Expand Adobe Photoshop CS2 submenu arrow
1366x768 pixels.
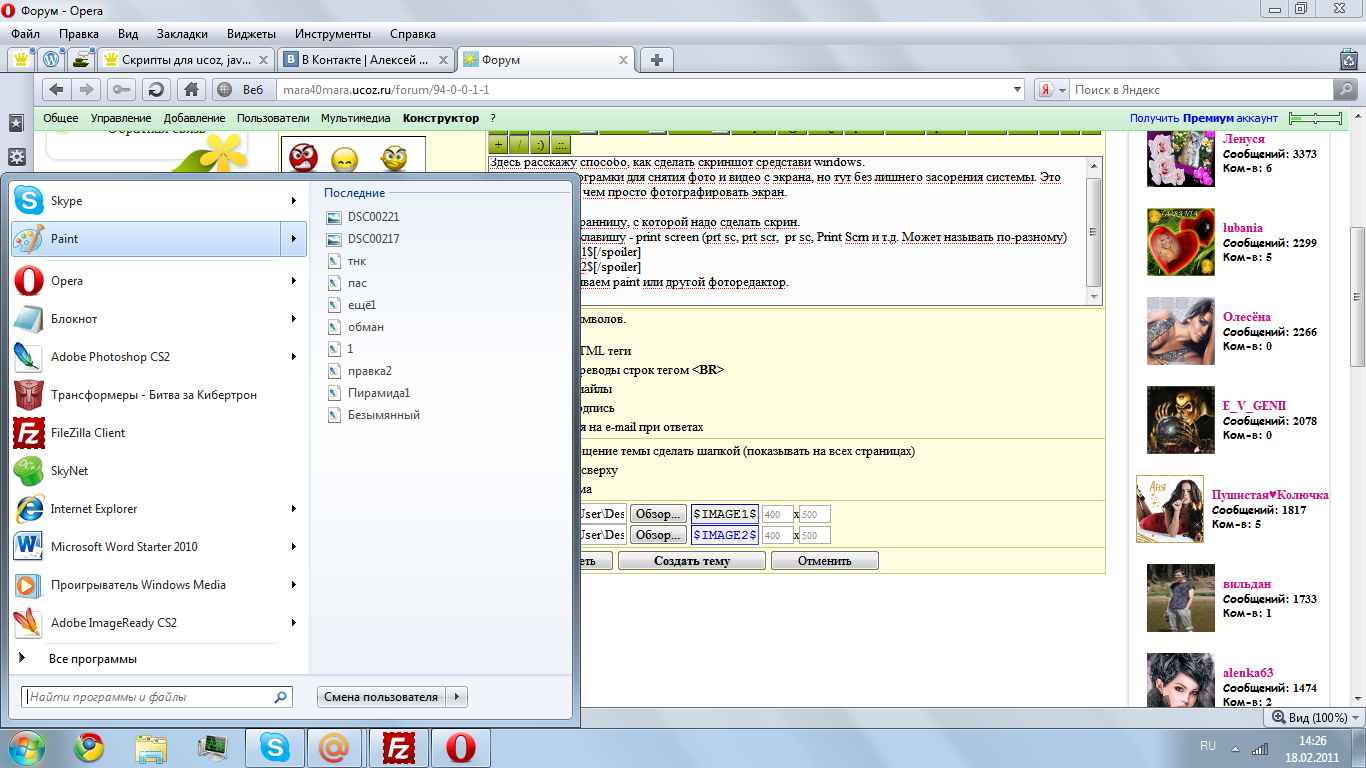(294, 357)
